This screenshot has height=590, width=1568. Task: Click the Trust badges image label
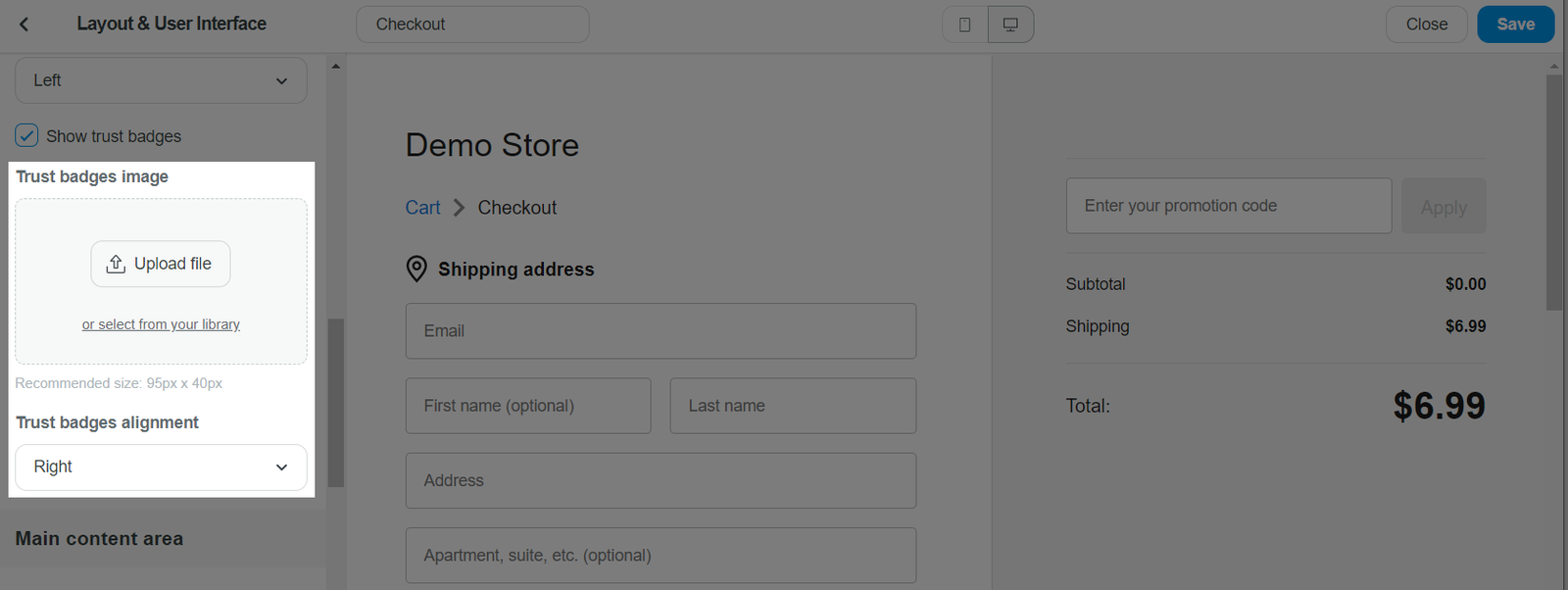pyautogui.click(x=92, y=176)
